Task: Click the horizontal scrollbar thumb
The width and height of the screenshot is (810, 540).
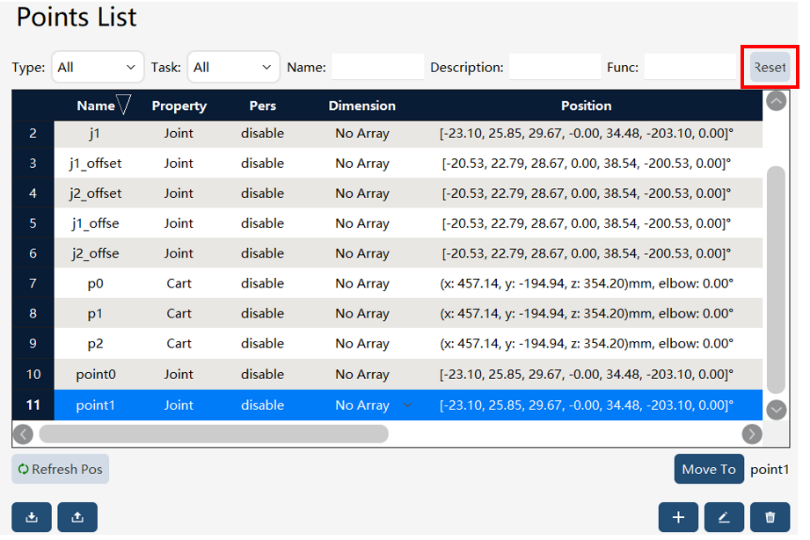Action: (214, 434)
